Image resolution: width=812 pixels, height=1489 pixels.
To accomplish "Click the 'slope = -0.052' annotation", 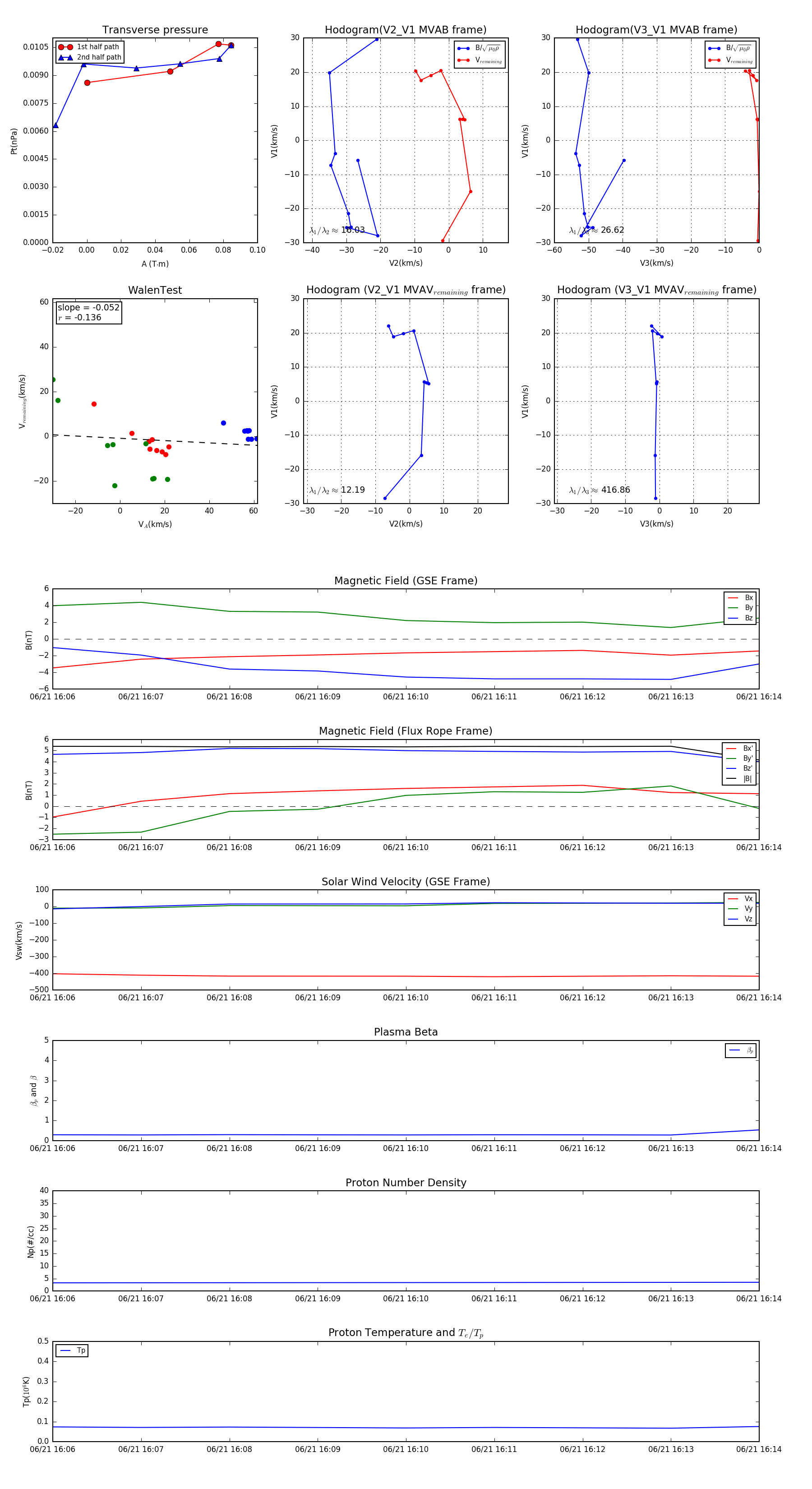I will [x=88, y=308].
